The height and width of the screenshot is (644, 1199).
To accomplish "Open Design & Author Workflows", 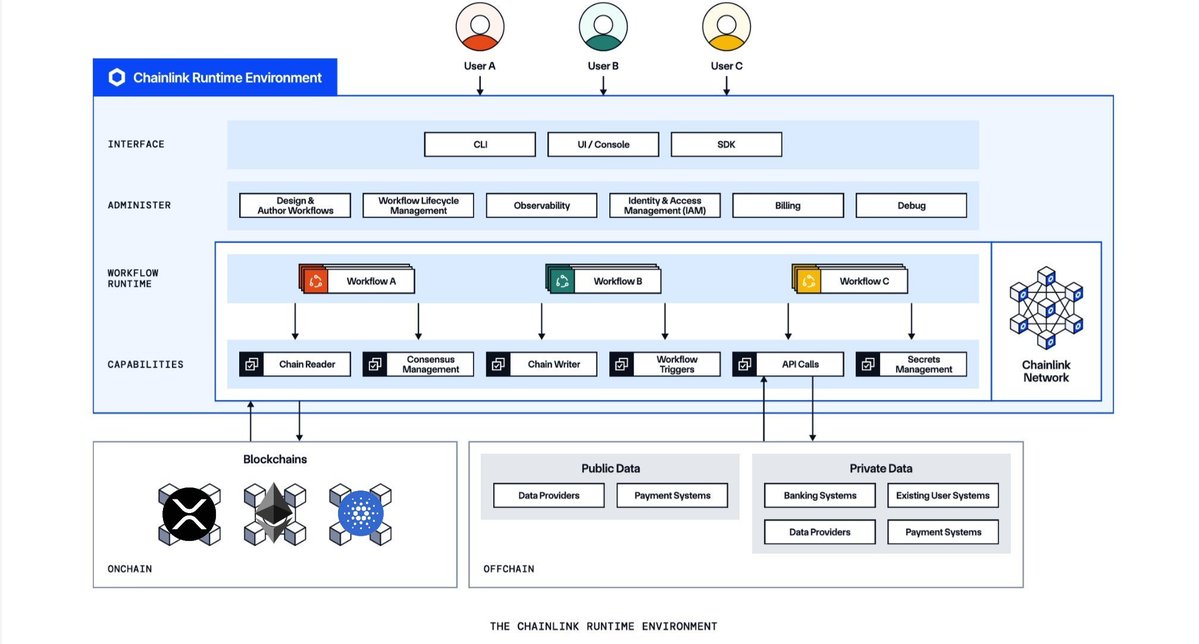I will tap(295, 205).
